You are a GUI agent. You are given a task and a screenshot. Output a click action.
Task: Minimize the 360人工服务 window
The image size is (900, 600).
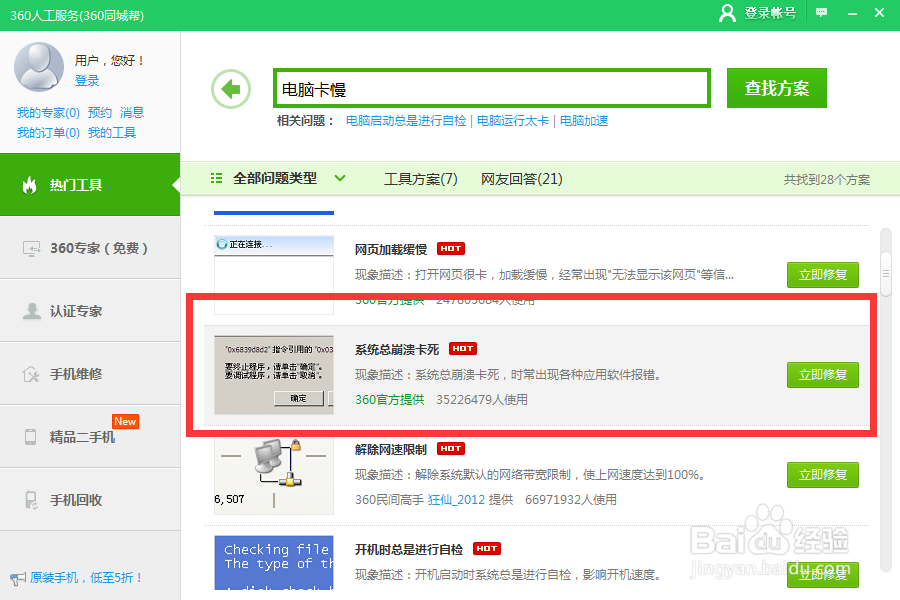click(x=852, y=13)
